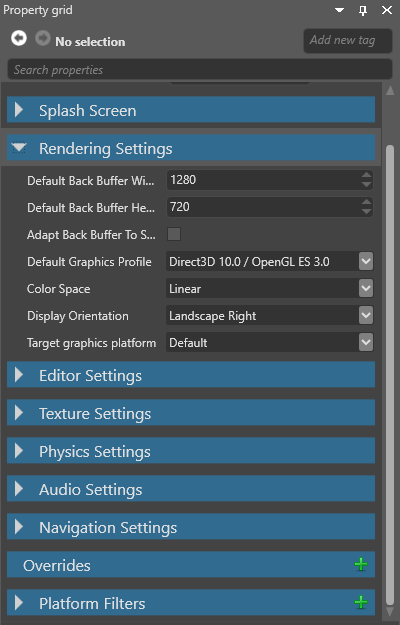Open the Default Graphics Profile dropdown

pyautogui.click(x=366, y=261)
